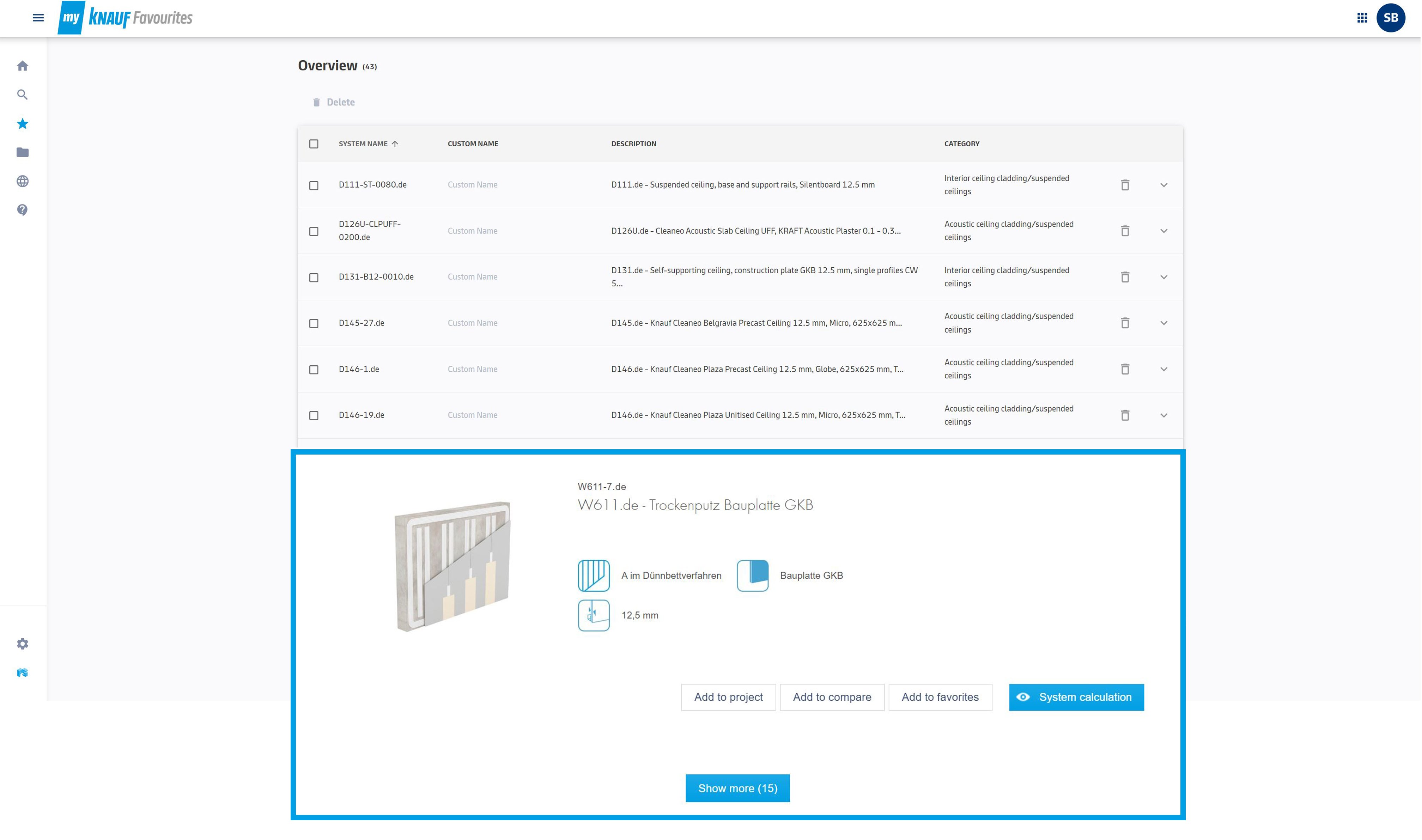This screenshot has height=840, width=1422.
Task: Click the Bauplatte GKB board icon
Action: (x=753, y=576)
